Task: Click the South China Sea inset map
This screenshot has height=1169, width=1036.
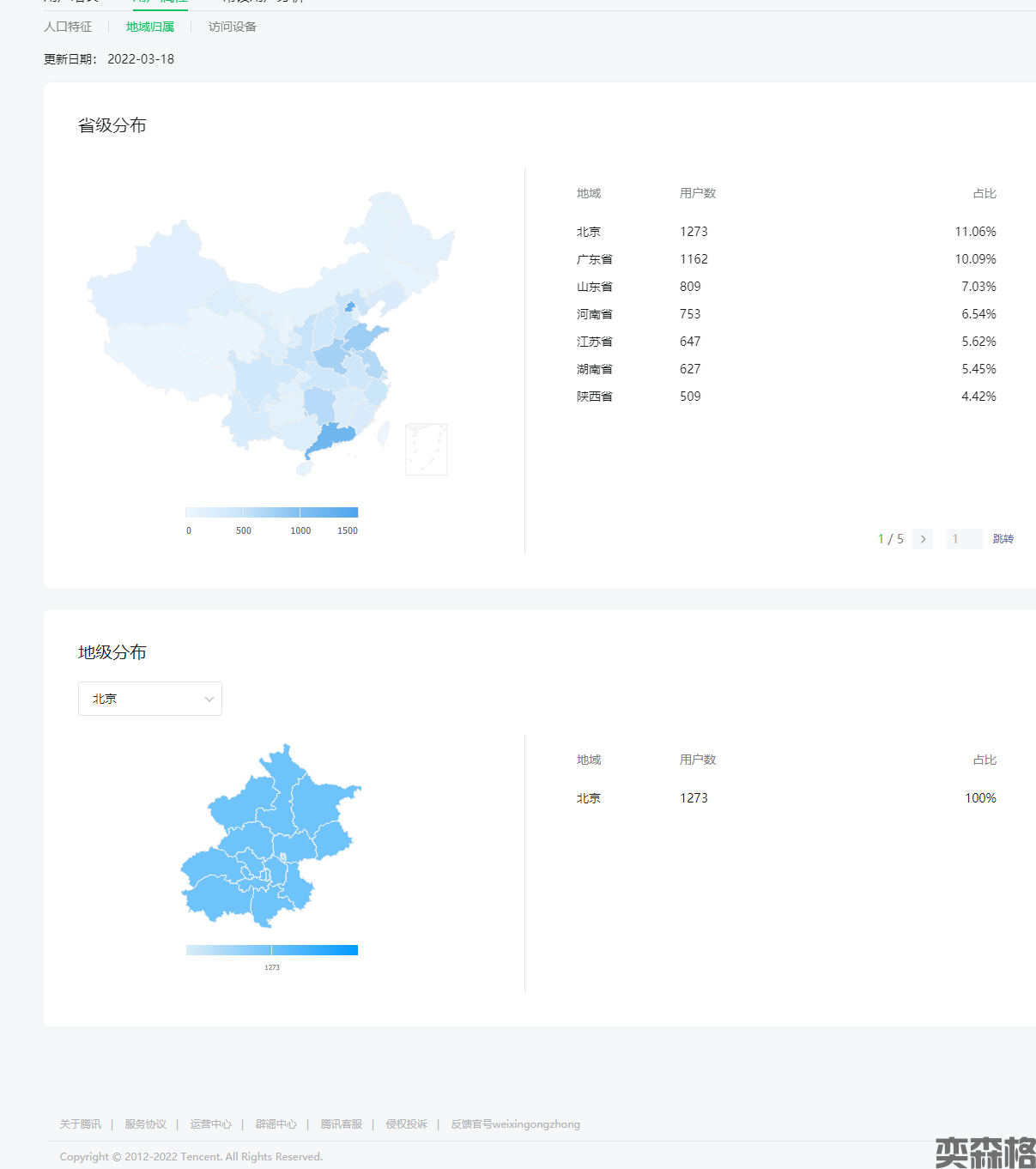Action: 426,449
